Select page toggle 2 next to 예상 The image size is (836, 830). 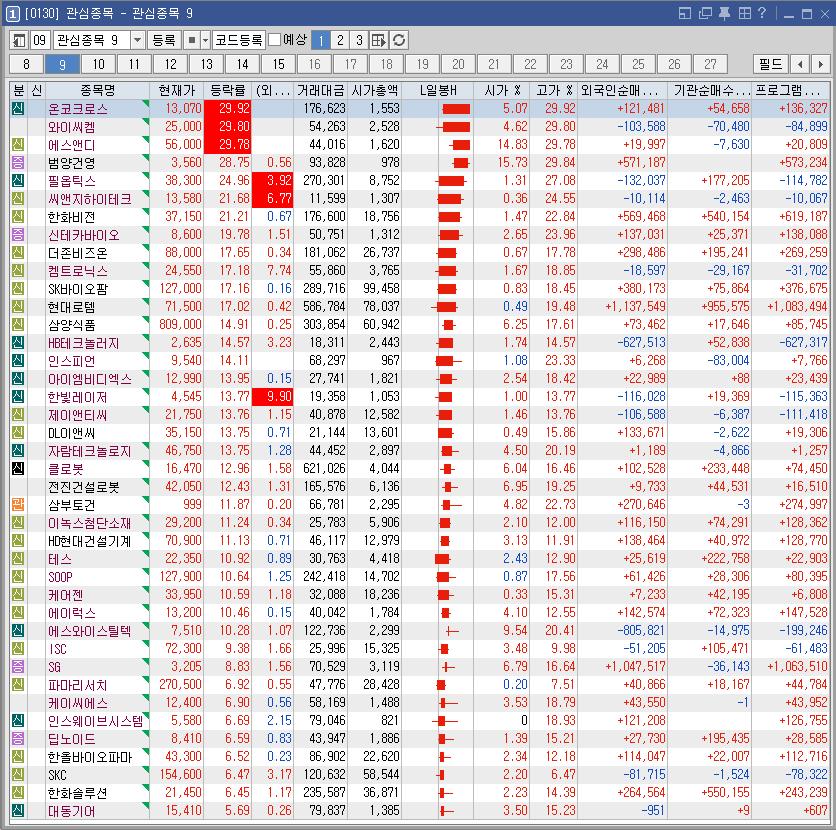click(x=340, y=40)
